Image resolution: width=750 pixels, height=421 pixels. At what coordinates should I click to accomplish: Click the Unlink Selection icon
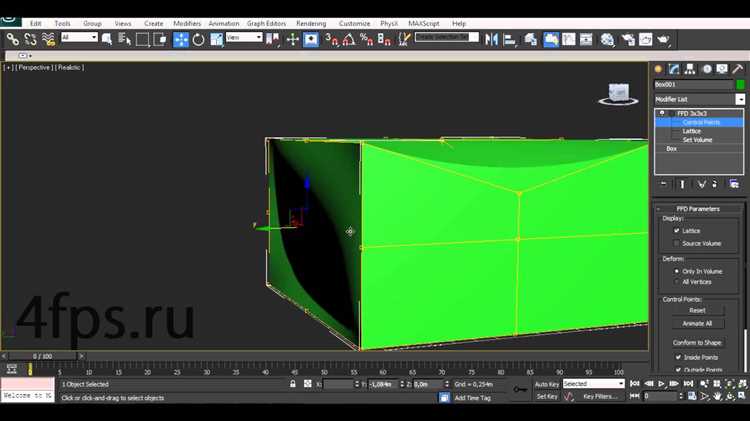tap(30, 39)
